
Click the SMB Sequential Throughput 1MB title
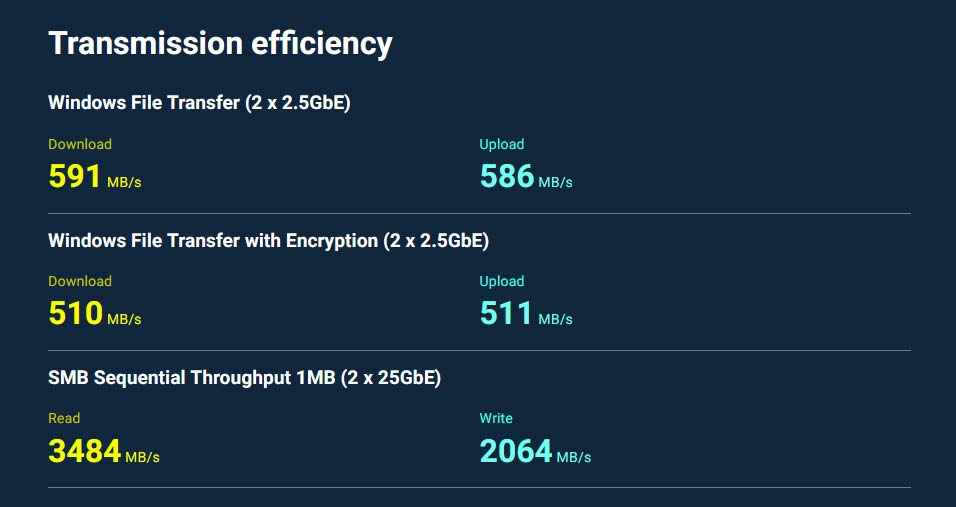point(244,377)
